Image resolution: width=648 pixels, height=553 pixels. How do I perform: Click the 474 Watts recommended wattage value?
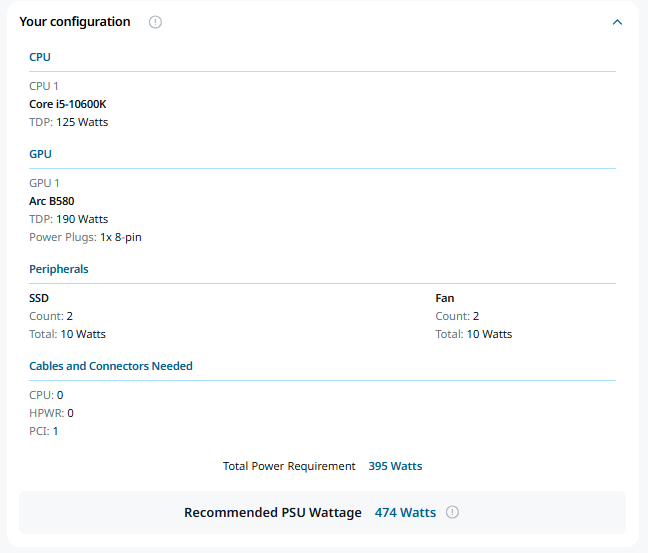click(x=405, y=512)
